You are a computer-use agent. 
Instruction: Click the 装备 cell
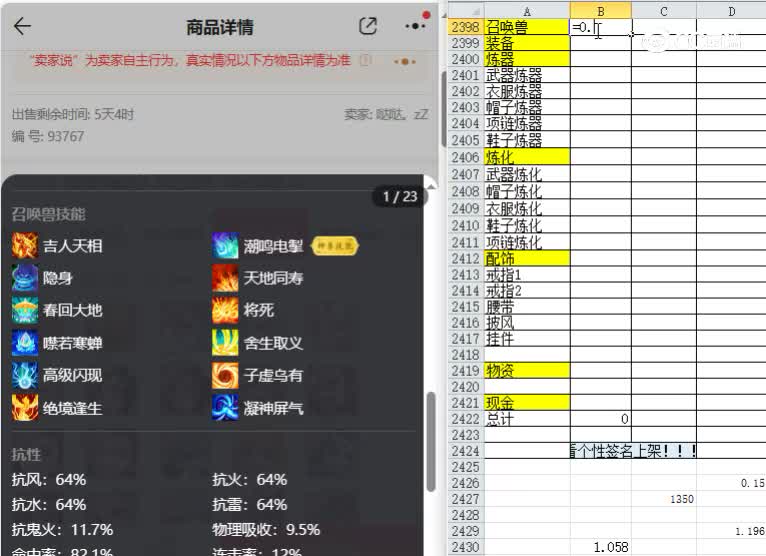tap(527, 43)
